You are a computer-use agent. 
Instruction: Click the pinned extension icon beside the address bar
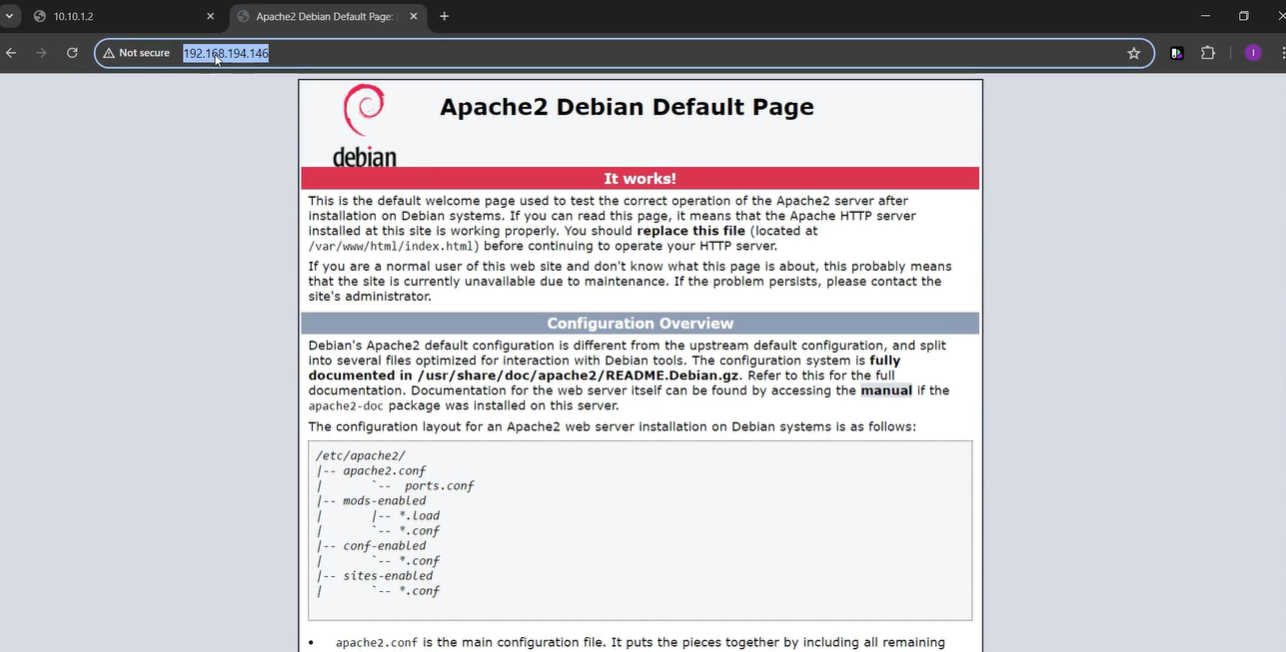(1177, 53)
